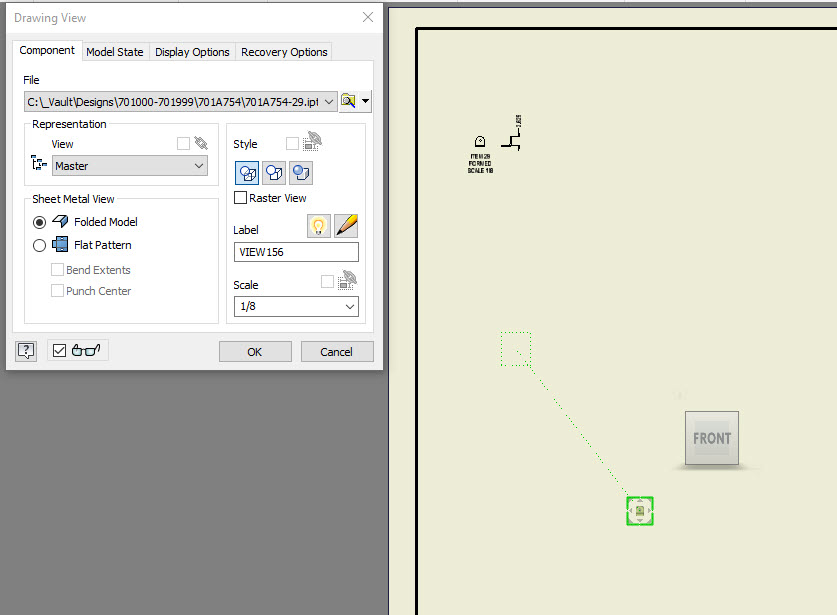Viewport: 837px width, 615px height.
Task: Open the Help question mark button
Action: 25,350
